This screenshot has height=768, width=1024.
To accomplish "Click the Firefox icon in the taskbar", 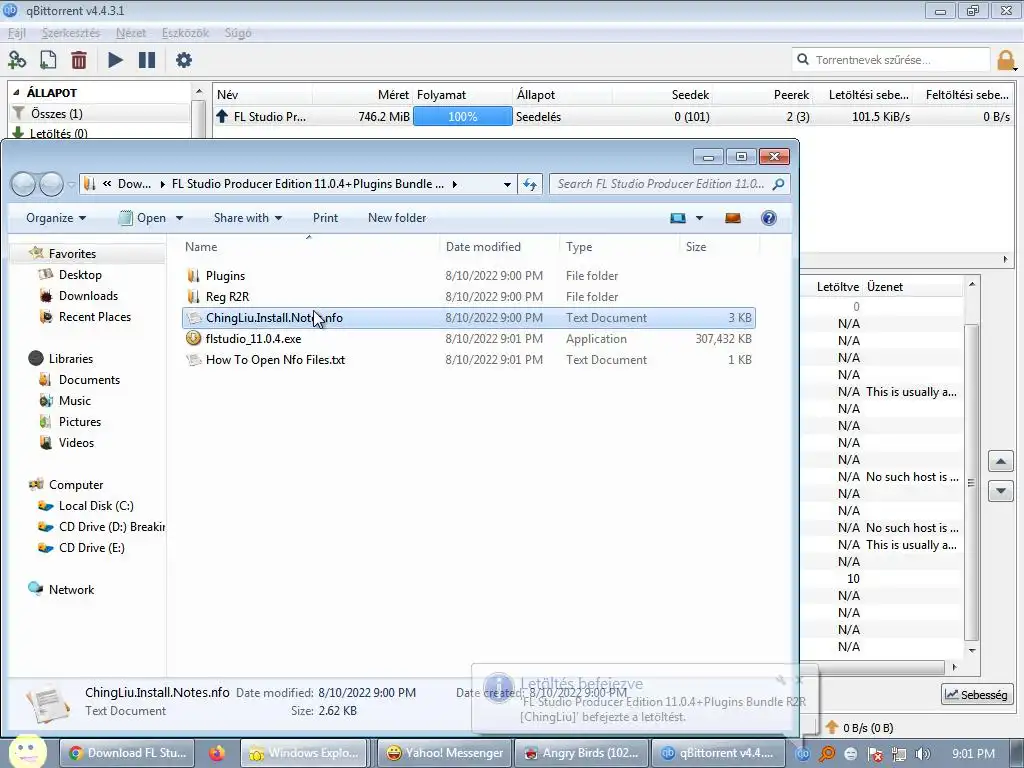I will coord(217,753).
